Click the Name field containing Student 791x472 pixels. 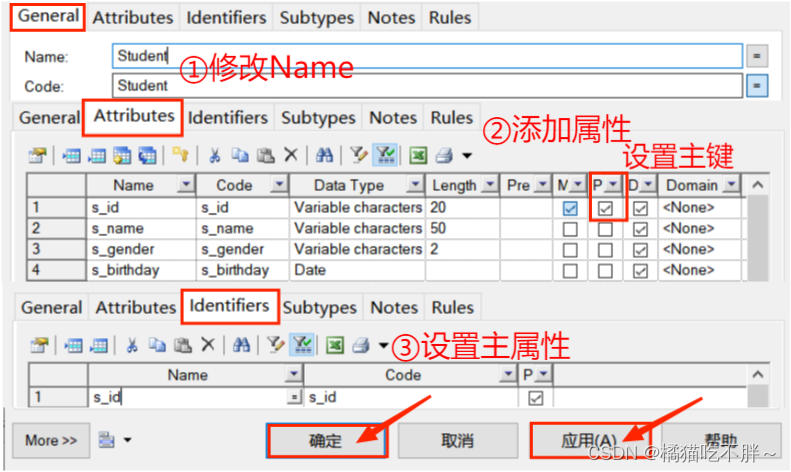[428, 56]
